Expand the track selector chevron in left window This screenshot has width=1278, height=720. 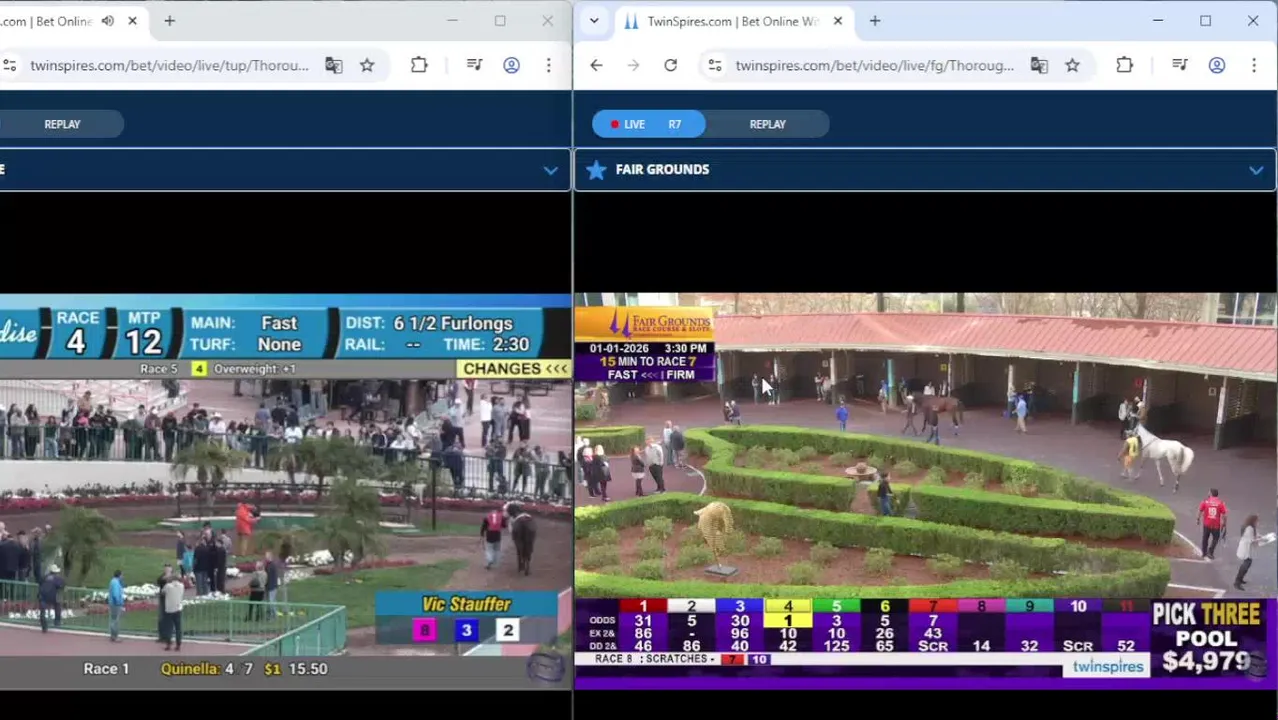click(x=550, y=170)
